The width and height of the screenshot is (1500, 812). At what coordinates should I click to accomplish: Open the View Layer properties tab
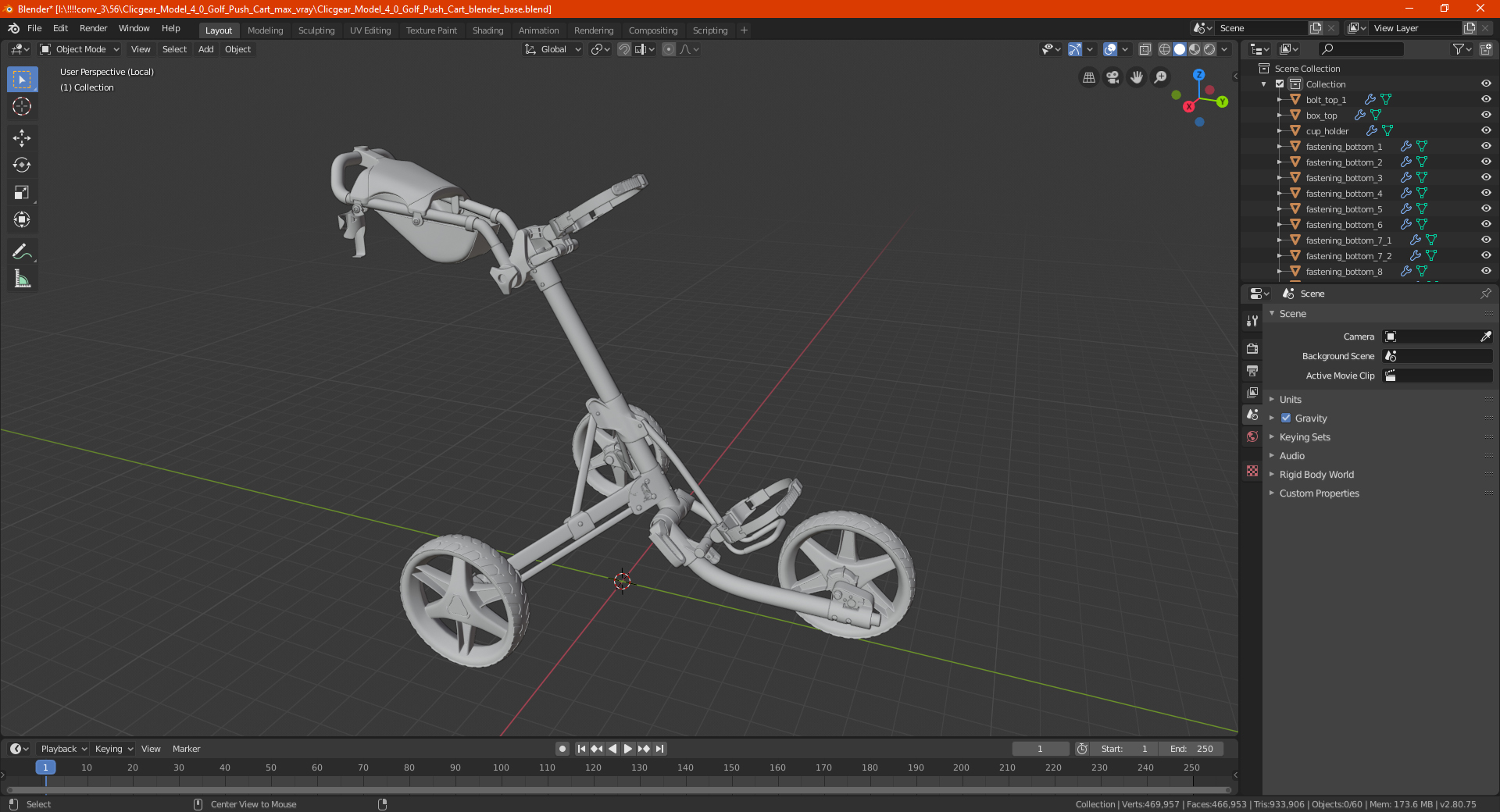[1252, 392]
